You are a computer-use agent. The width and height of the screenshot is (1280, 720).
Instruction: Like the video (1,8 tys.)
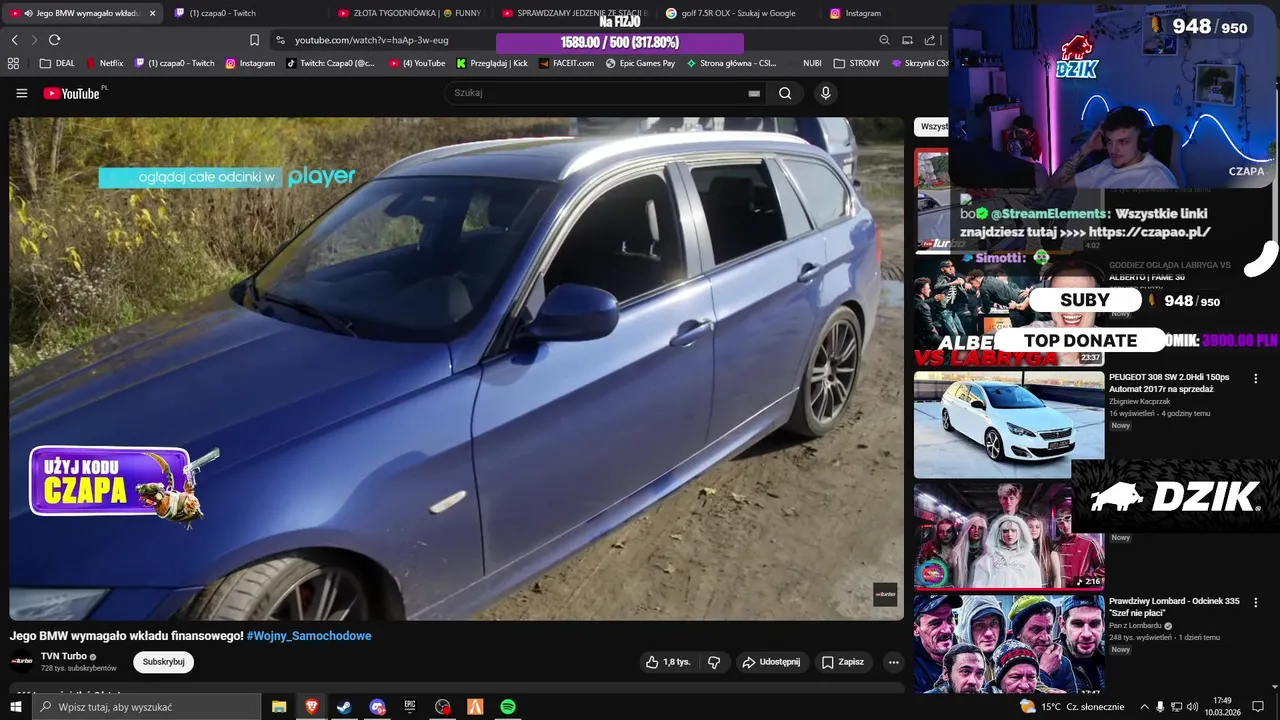pyautogui.click(x=668, y=662)
